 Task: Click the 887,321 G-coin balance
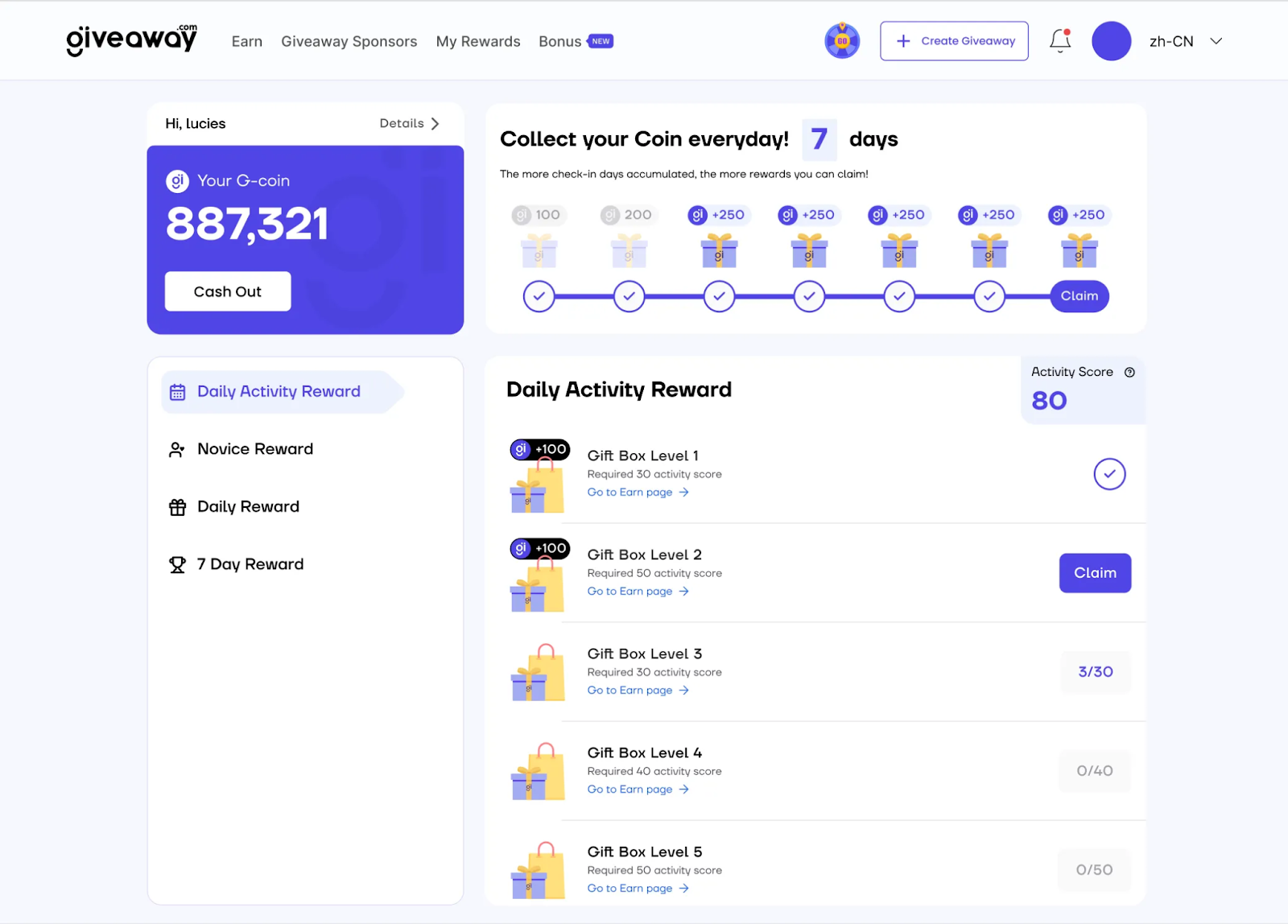click(247, 225)
